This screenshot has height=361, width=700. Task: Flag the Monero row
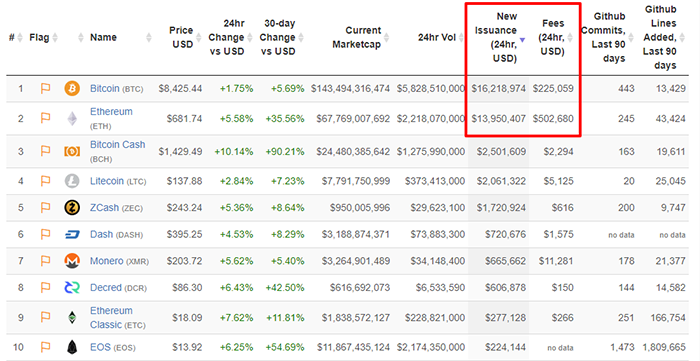[x=45, y=261]
